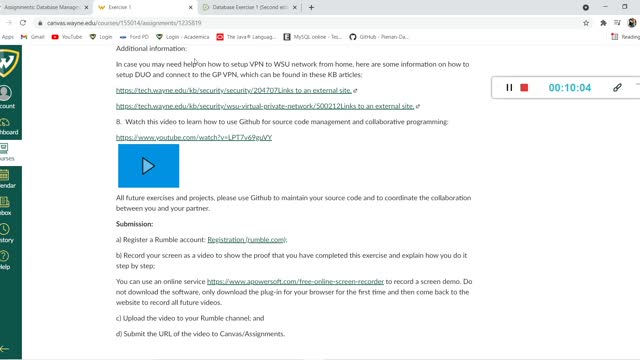
Task: Open the Canvas Inbox
Action: (6, 206)
